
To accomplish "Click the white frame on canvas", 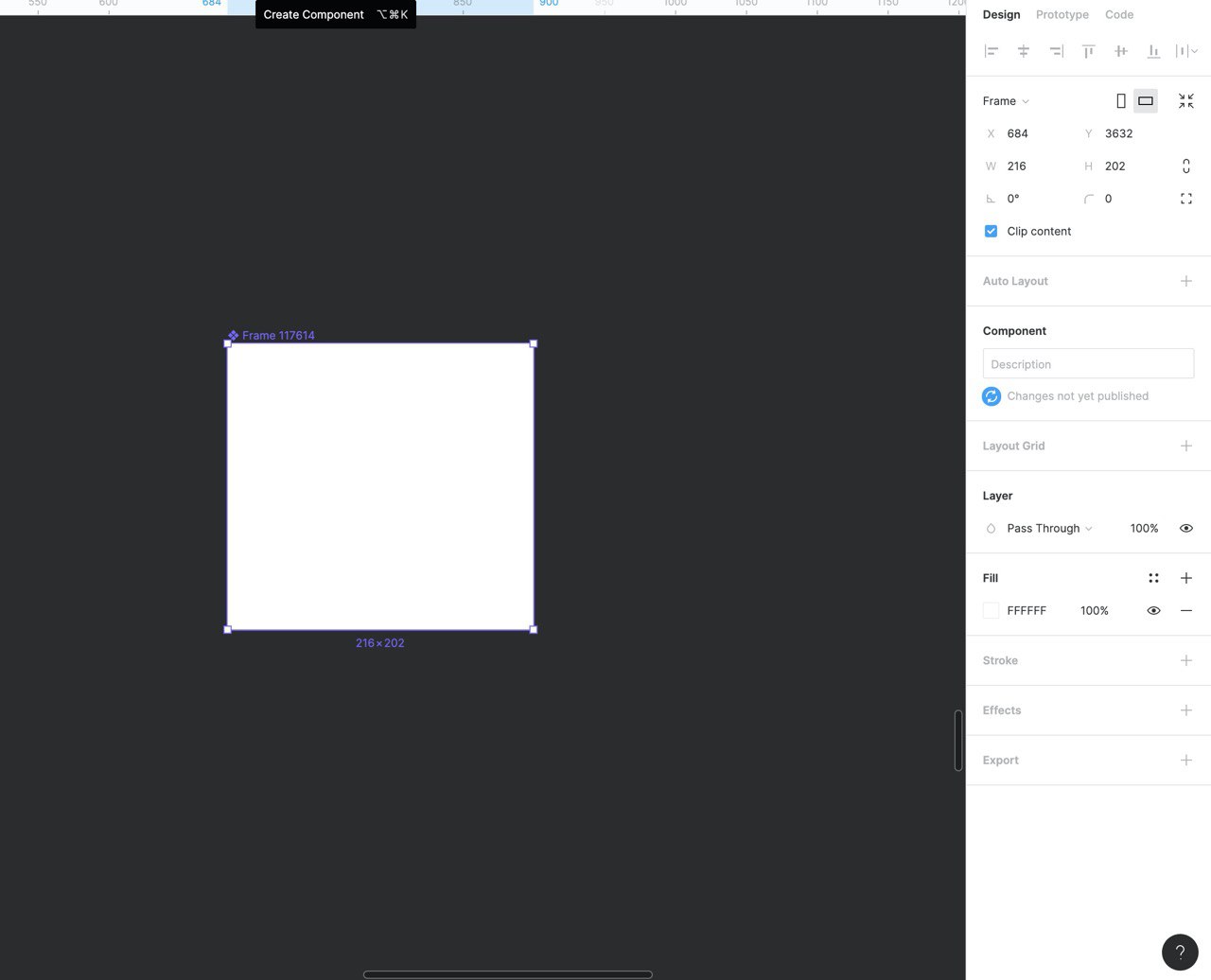I will click(380, 486).
